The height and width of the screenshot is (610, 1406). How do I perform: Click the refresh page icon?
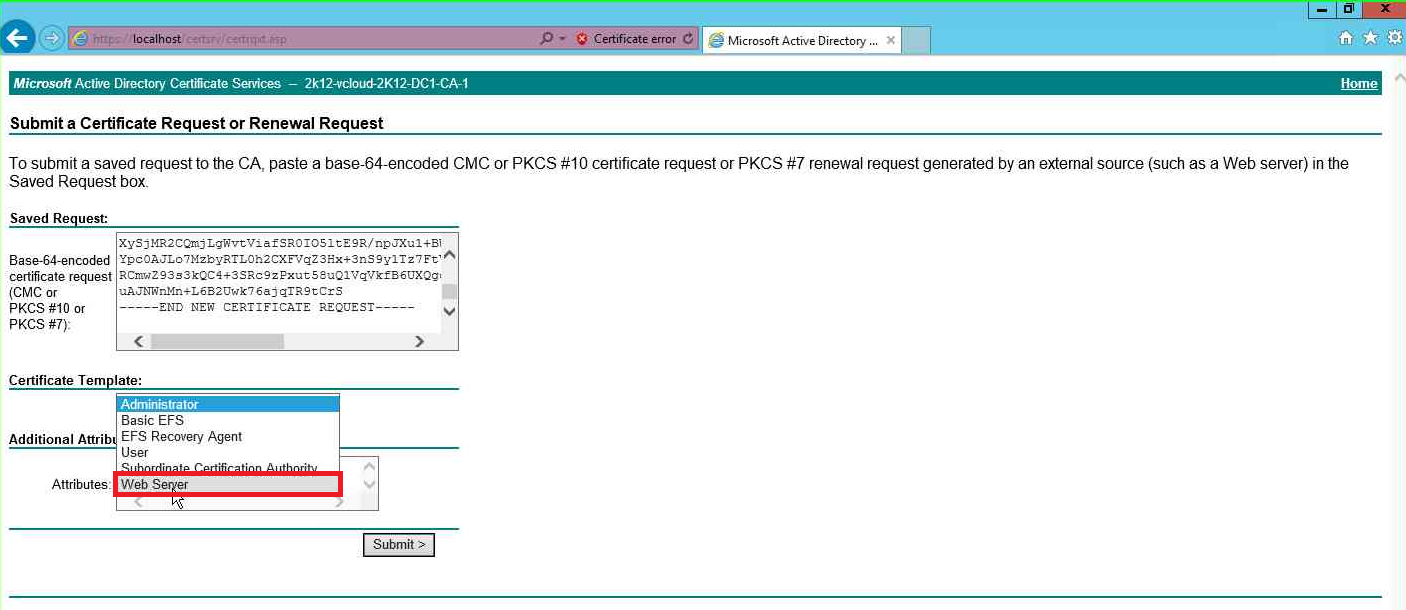[x=688, y=39]
